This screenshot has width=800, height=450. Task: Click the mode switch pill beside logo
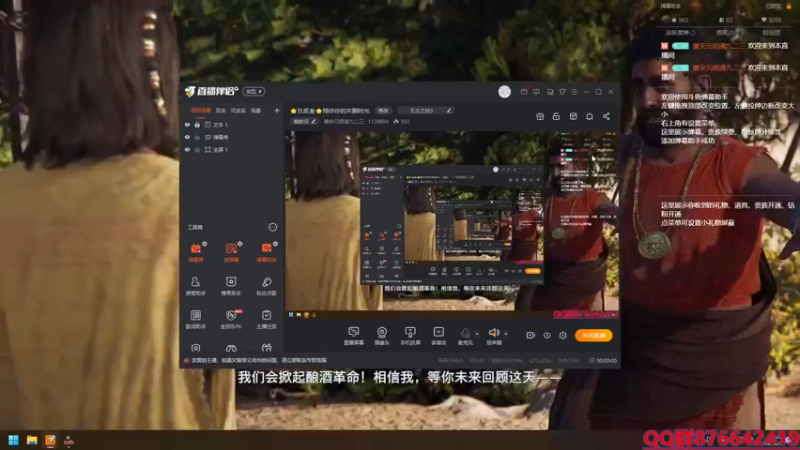[254, 92]
